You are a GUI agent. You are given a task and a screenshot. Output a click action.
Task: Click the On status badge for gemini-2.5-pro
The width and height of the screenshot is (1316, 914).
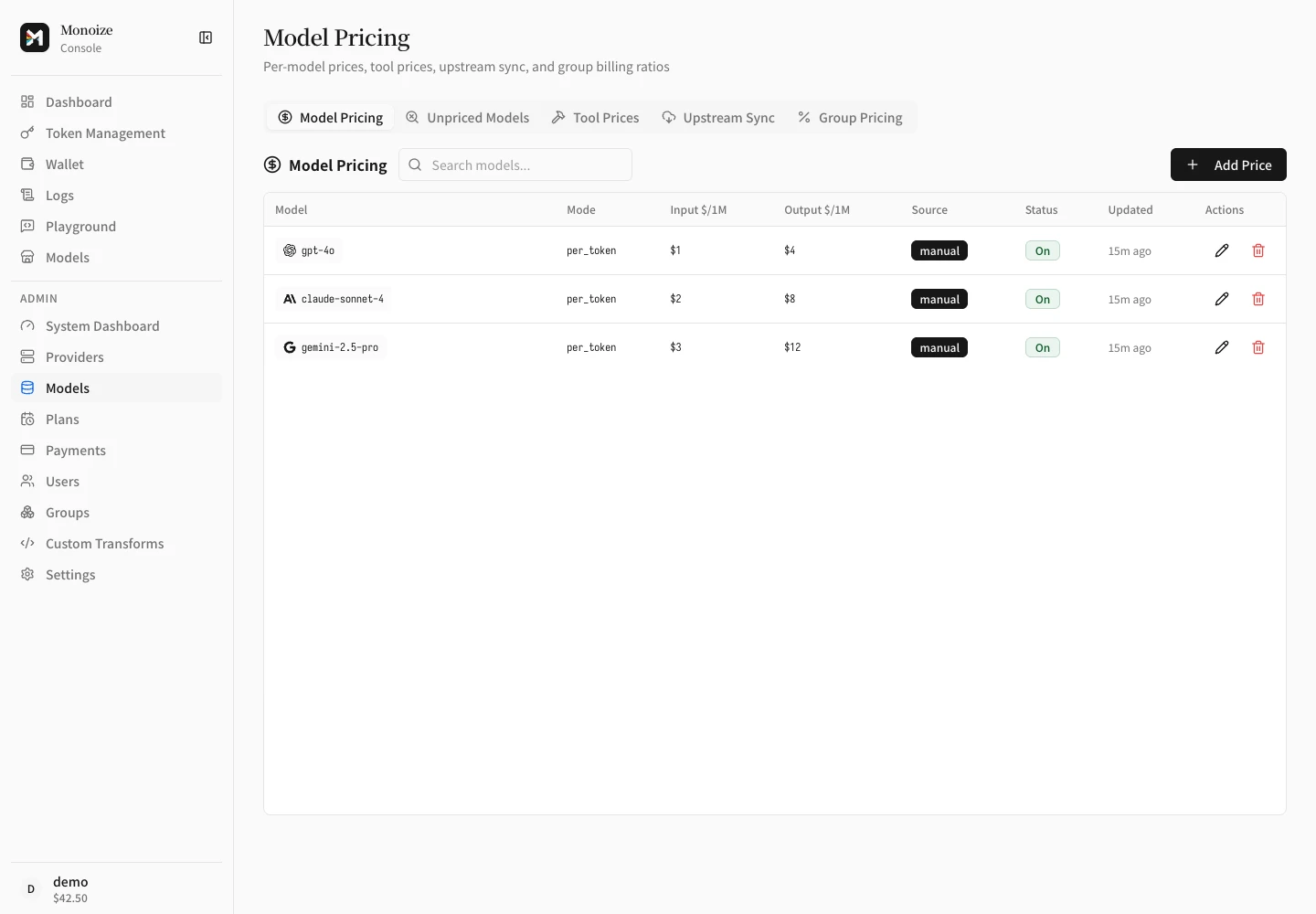pyautogui.click(x=1043, y=347)
